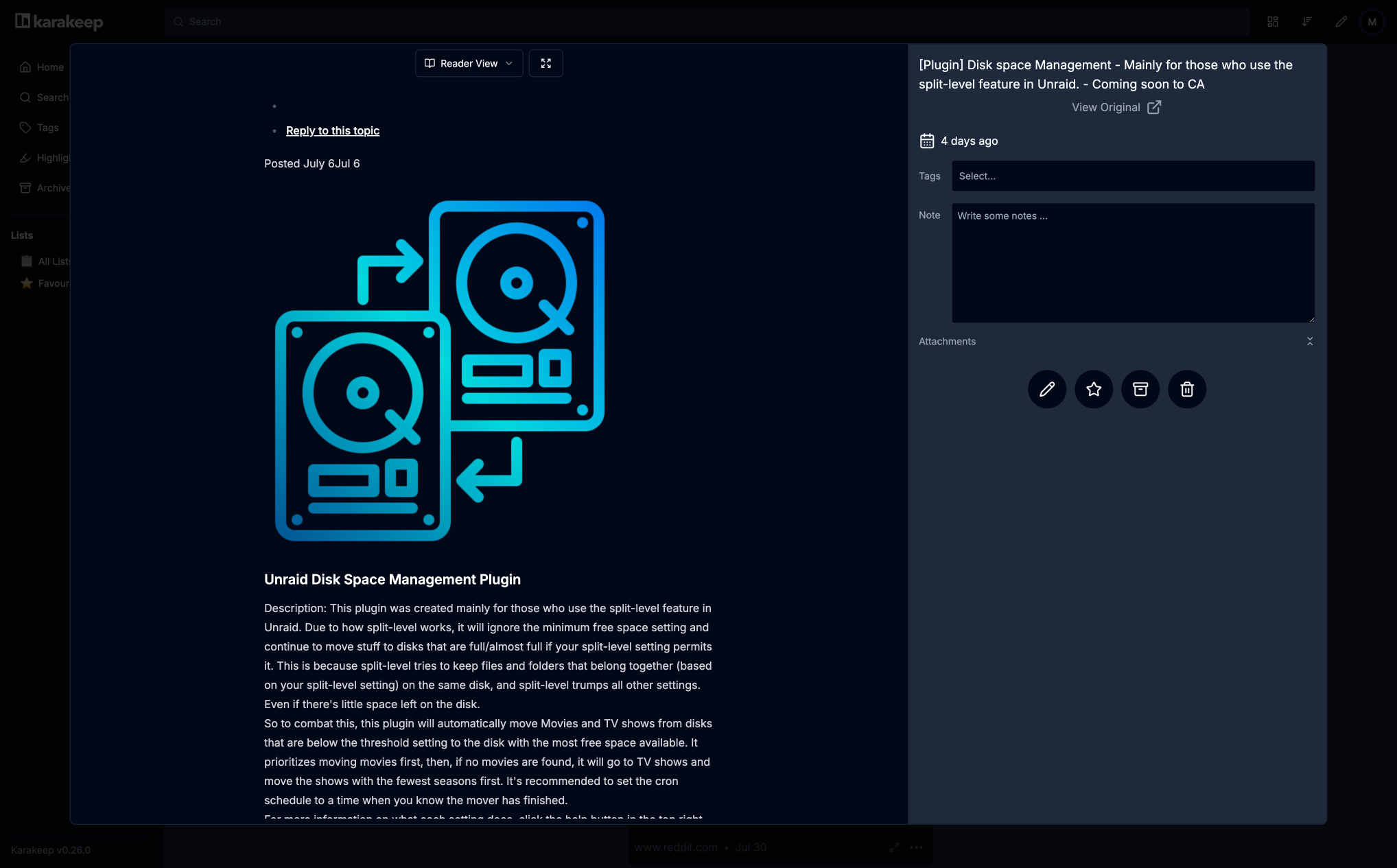The width and height of the screenshot is (1397, 868).
Task: Click the Reply to this topic link
Action: pos(333,130)
